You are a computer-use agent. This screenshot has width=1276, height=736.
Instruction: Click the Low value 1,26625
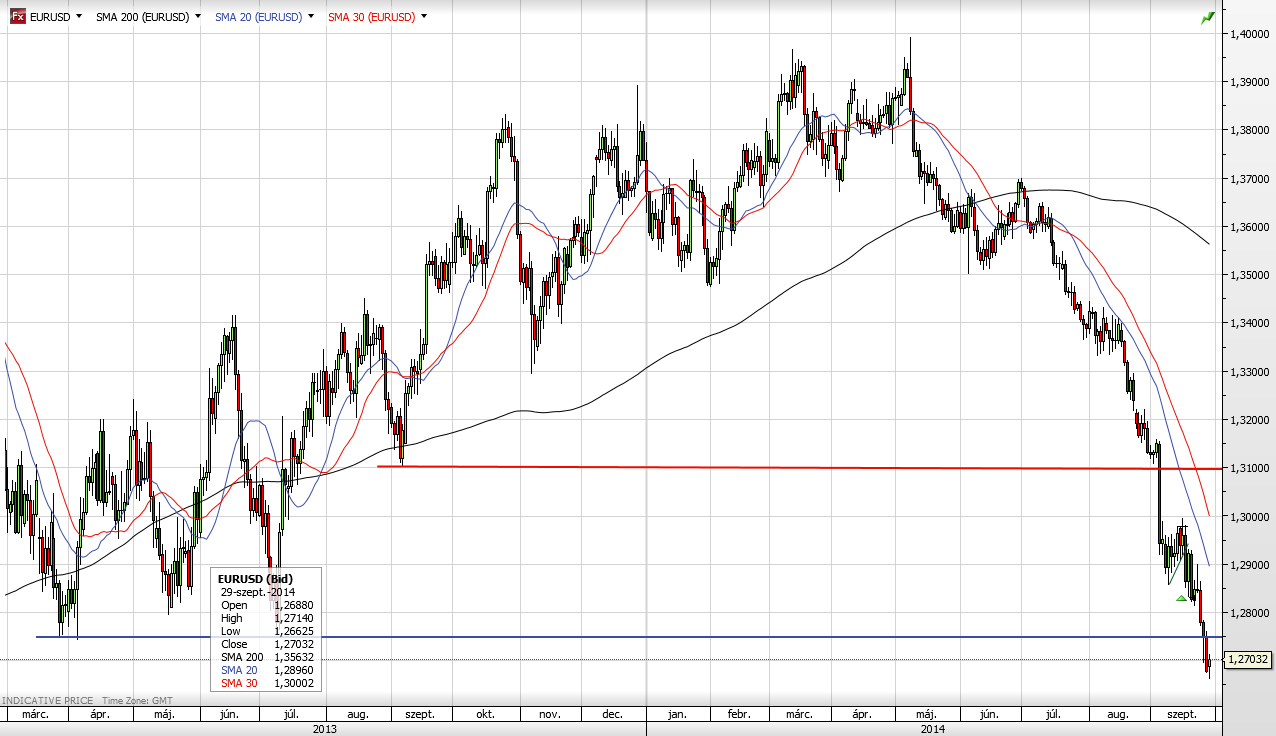click(294, 631)
